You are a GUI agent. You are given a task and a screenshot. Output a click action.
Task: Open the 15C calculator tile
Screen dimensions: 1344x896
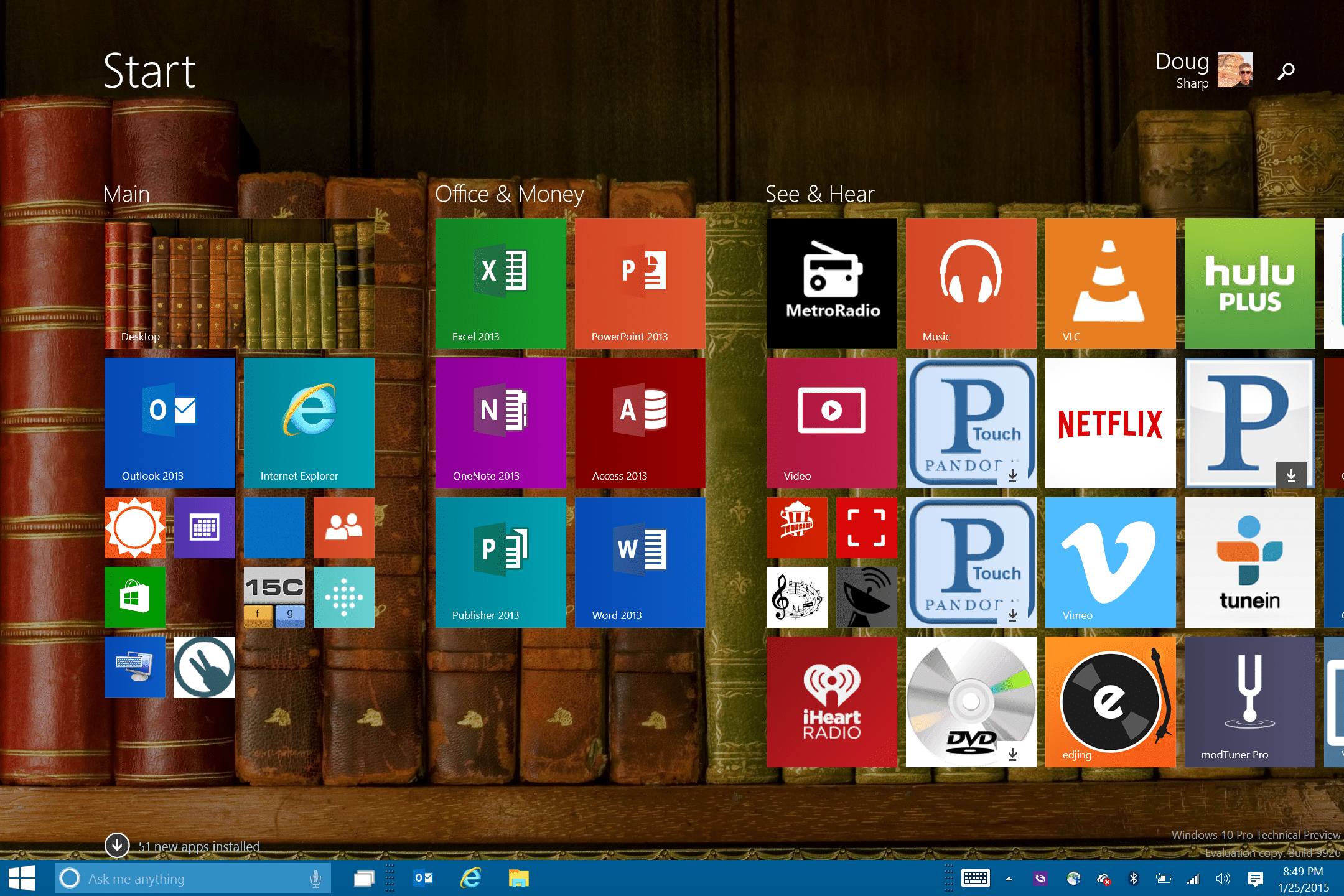274,597
